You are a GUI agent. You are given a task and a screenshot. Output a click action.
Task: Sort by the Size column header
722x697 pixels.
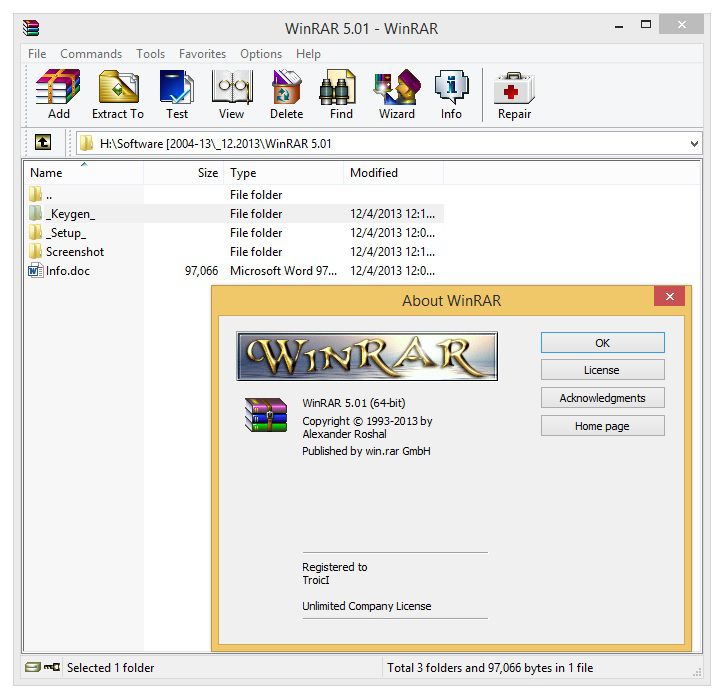point(183,173)
